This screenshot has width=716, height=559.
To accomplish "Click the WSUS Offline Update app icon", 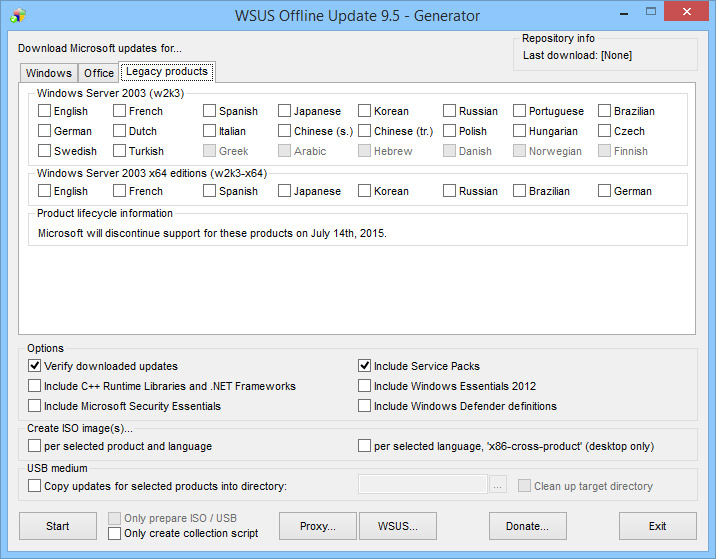I will click(x=18, y=15).
